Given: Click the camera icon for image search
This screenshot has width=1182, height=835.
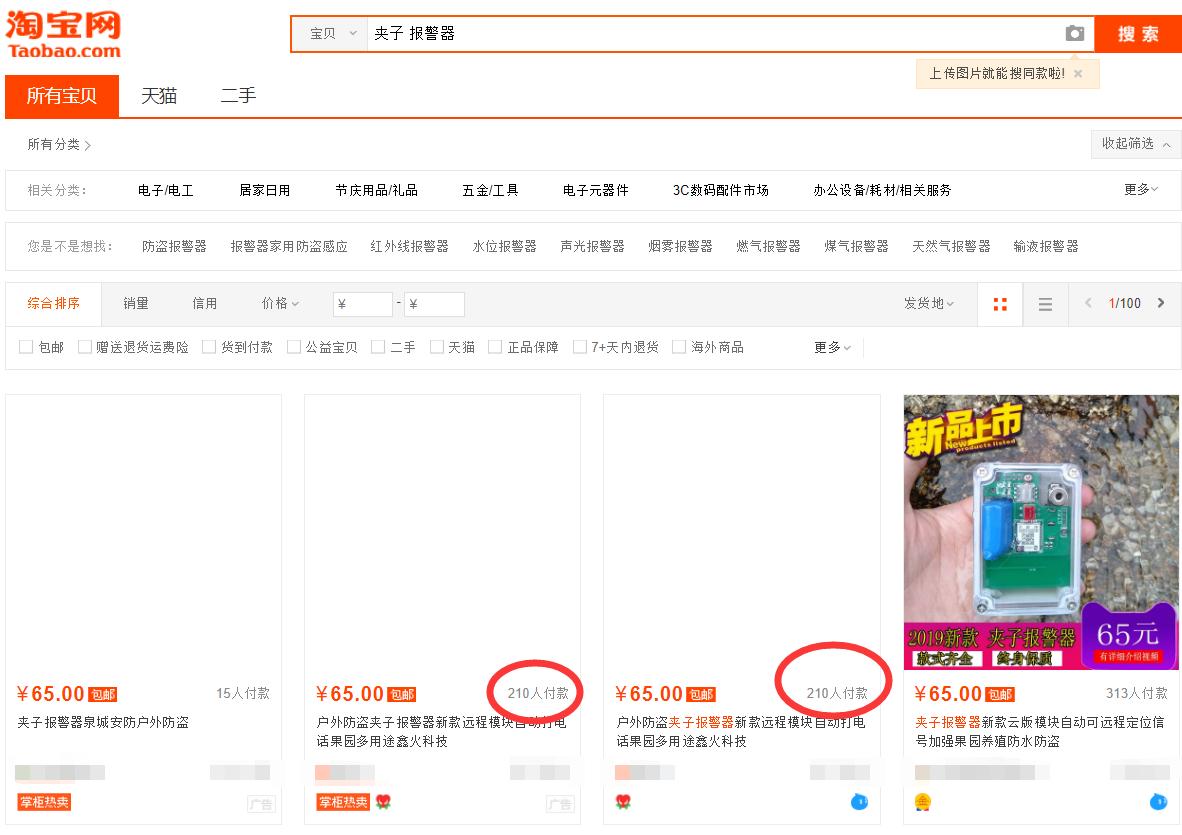Looking at the screenshot, I should pos(1075,33).
